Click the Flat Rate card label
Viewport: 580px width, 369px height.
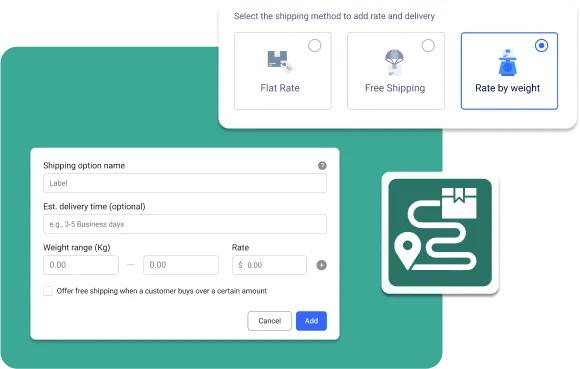pos(280,88)
